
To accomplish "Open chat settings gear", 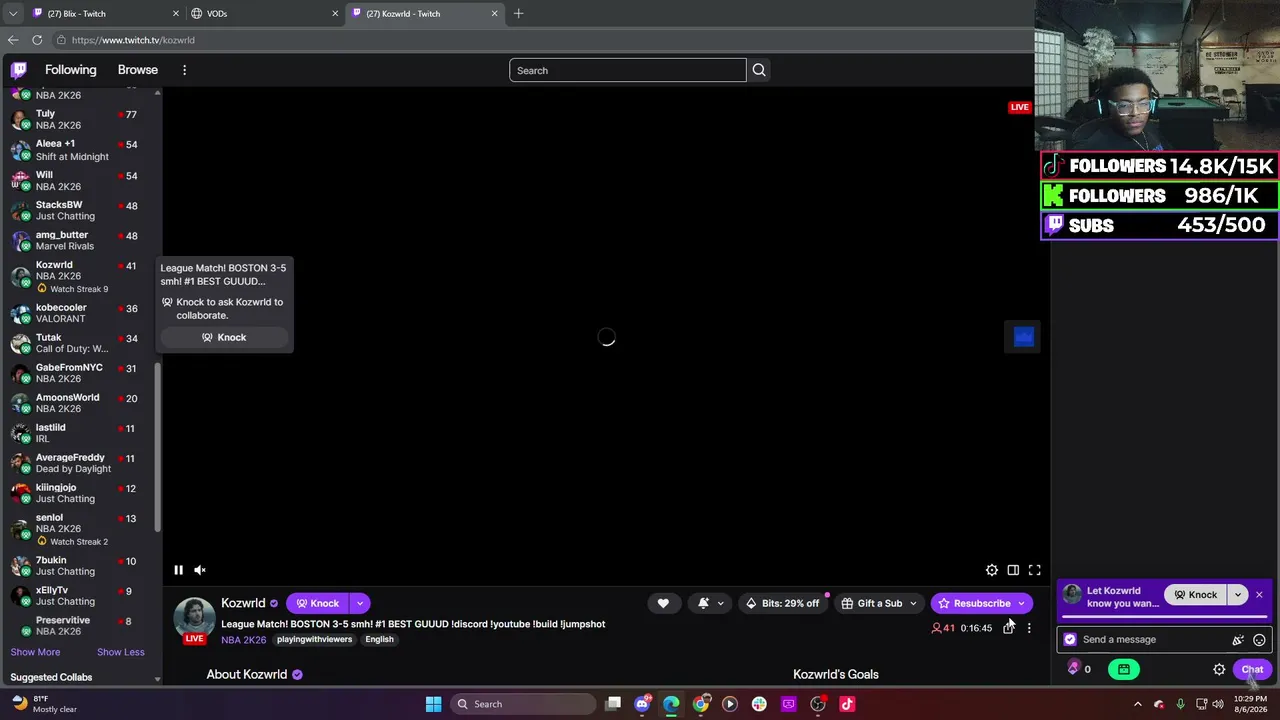I will [x=1219, y=669].
